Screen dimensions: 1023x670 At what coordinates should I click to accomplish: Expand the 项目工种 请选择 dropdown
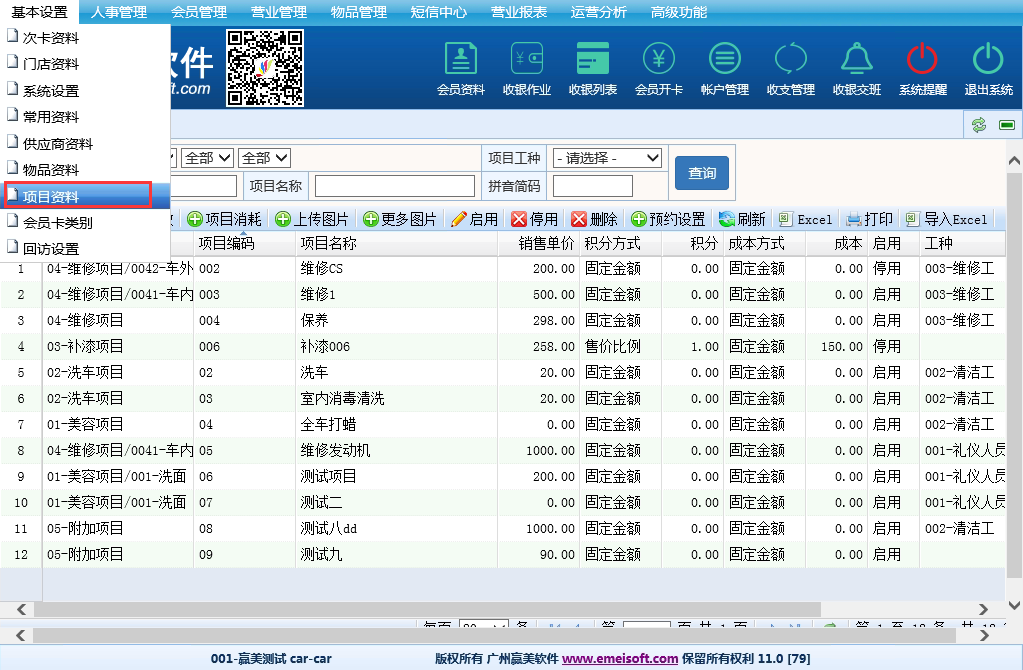[607, 158]
